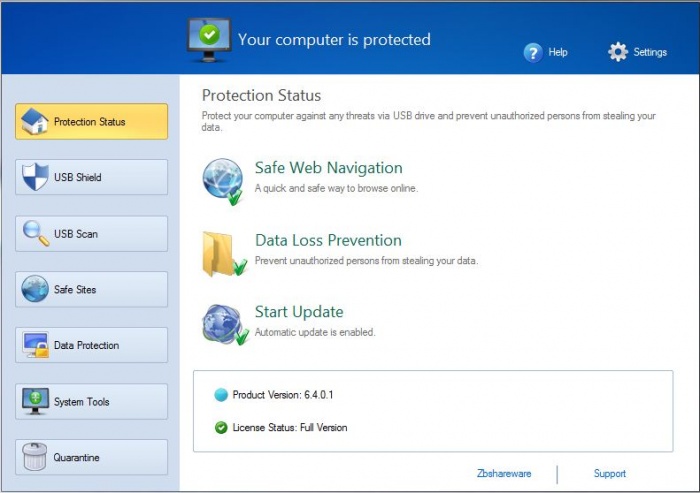Click the Start Update heading
The width and height of the screenshot is (700, 493).
299,312
